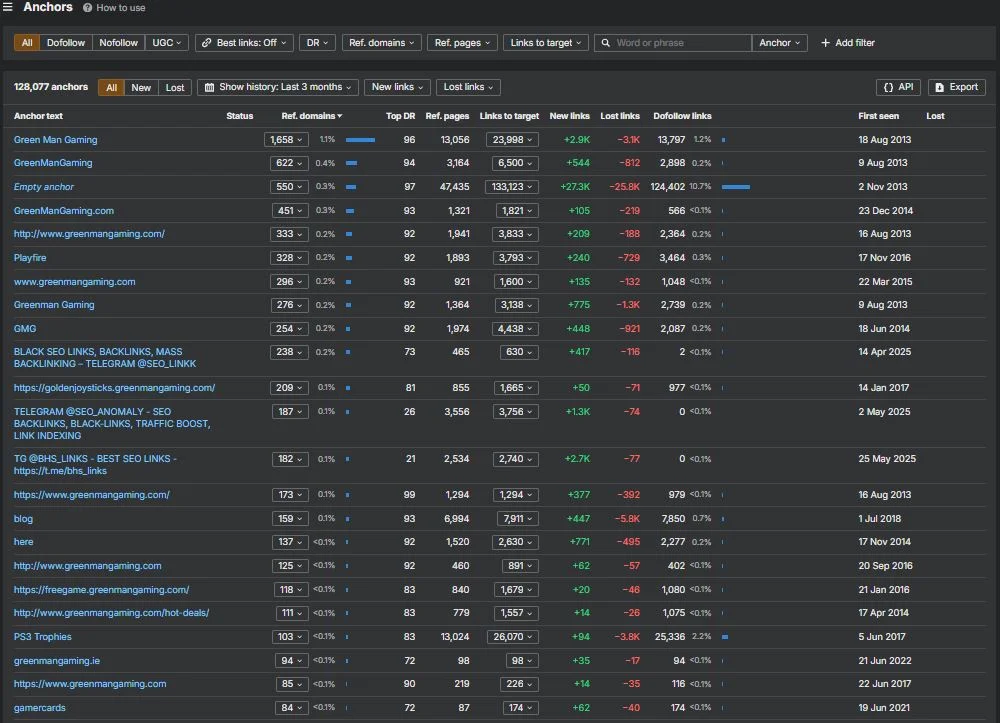Open Show history: Last 3 months dropdown
Viewport: 1000px width, 723px height.
278,87
